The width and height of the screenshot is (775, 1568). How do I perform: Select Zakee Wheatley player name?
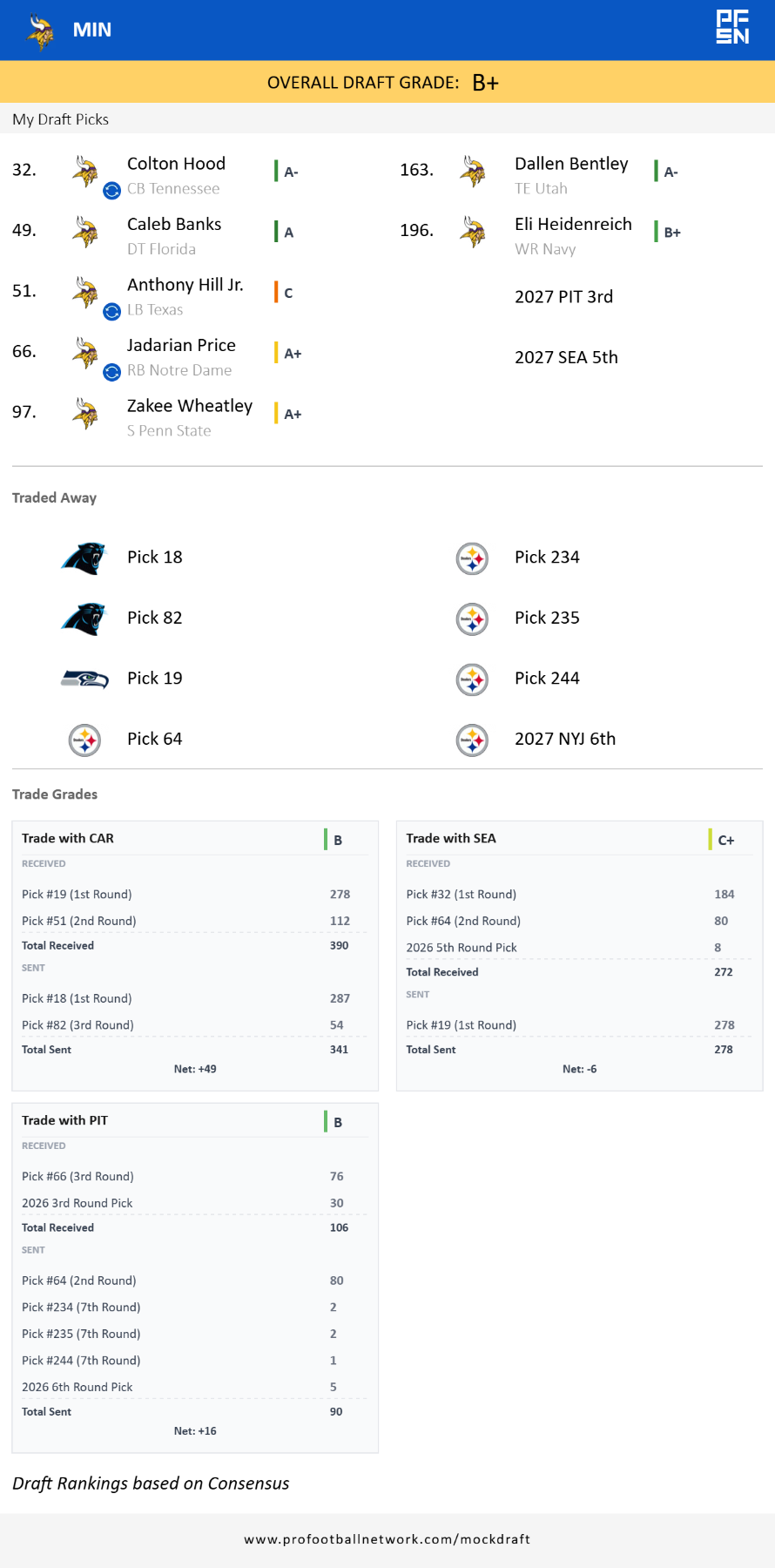(190, 406)
